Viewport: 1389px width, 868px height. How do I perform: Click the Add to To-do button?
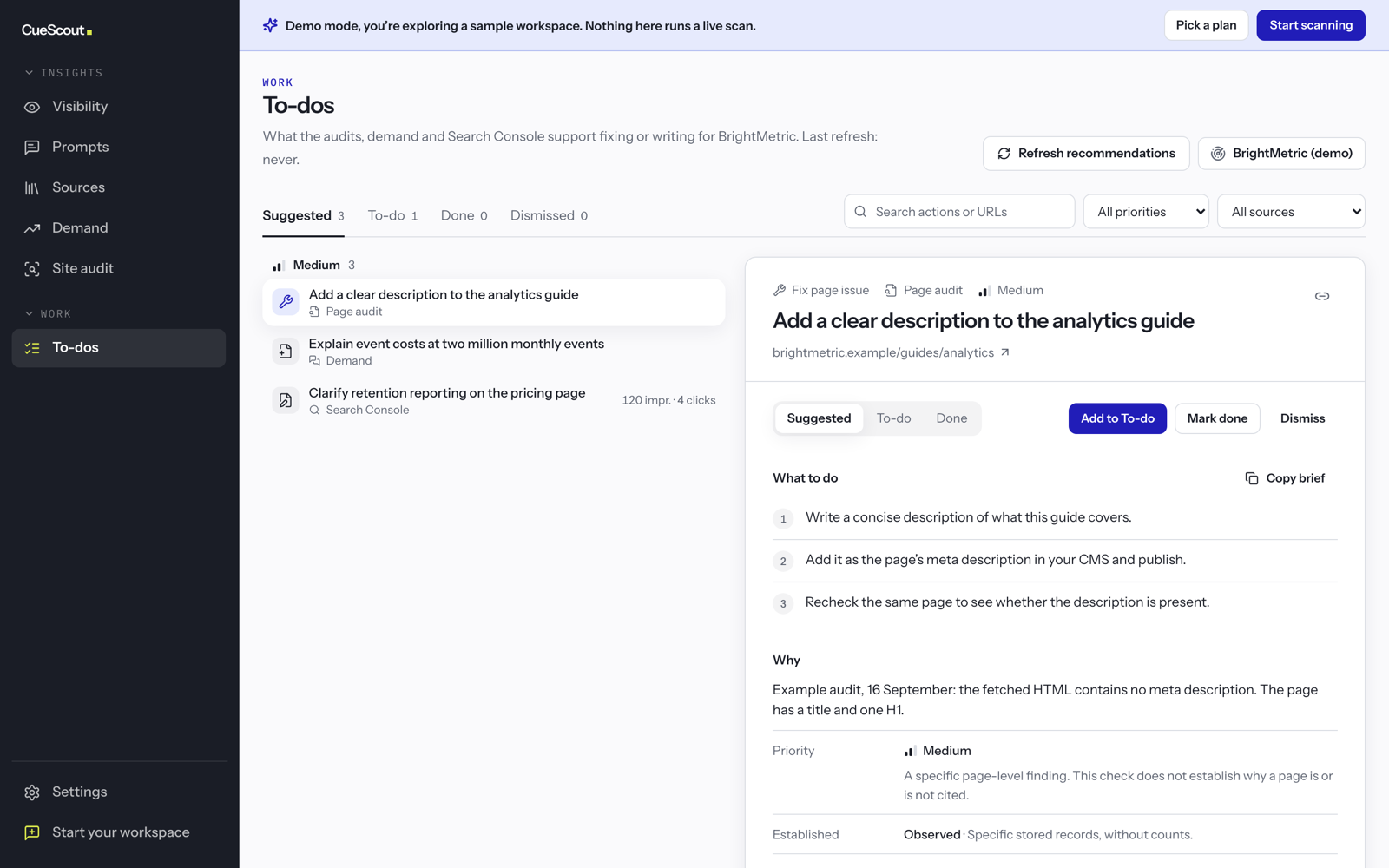click(x=1117, y=418)
